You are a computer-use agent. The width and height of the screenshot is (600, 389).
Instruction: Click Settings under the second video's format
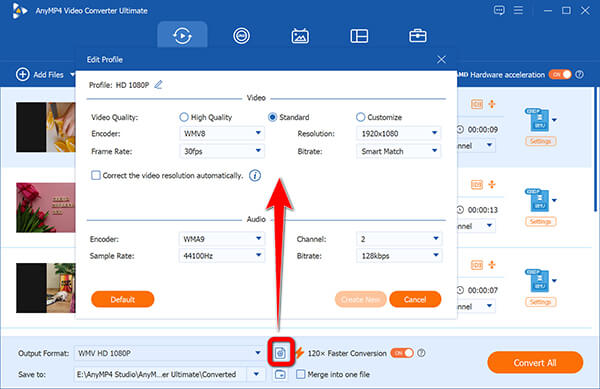[x=540, y=221]
